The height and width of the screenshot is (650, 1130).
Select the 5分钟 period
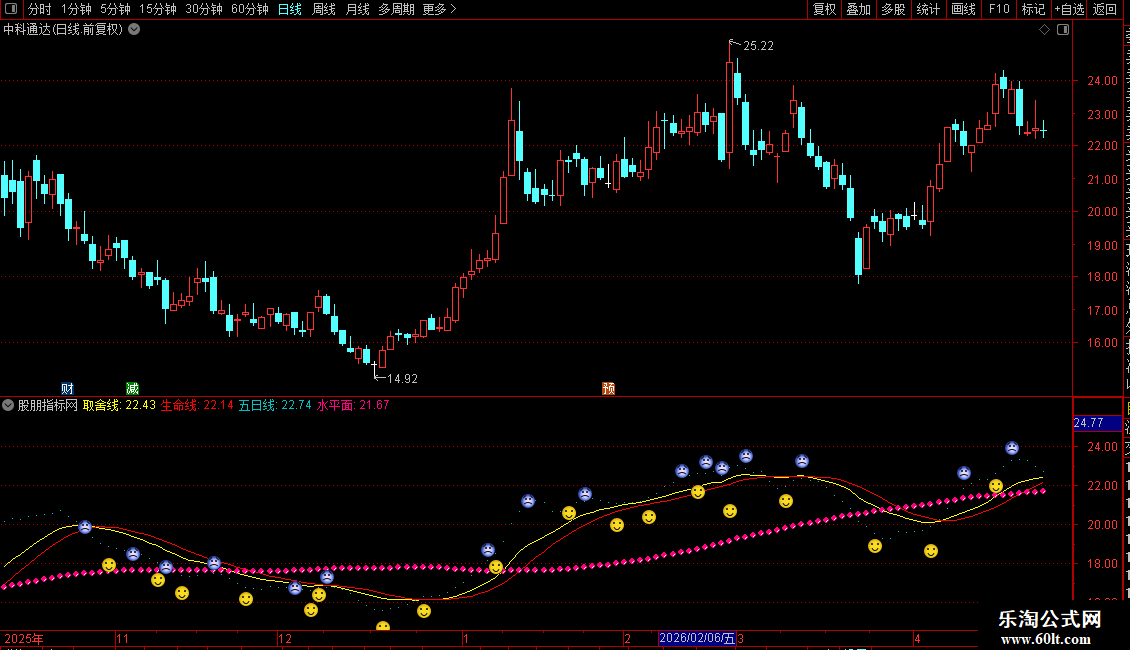coord(115,9)
